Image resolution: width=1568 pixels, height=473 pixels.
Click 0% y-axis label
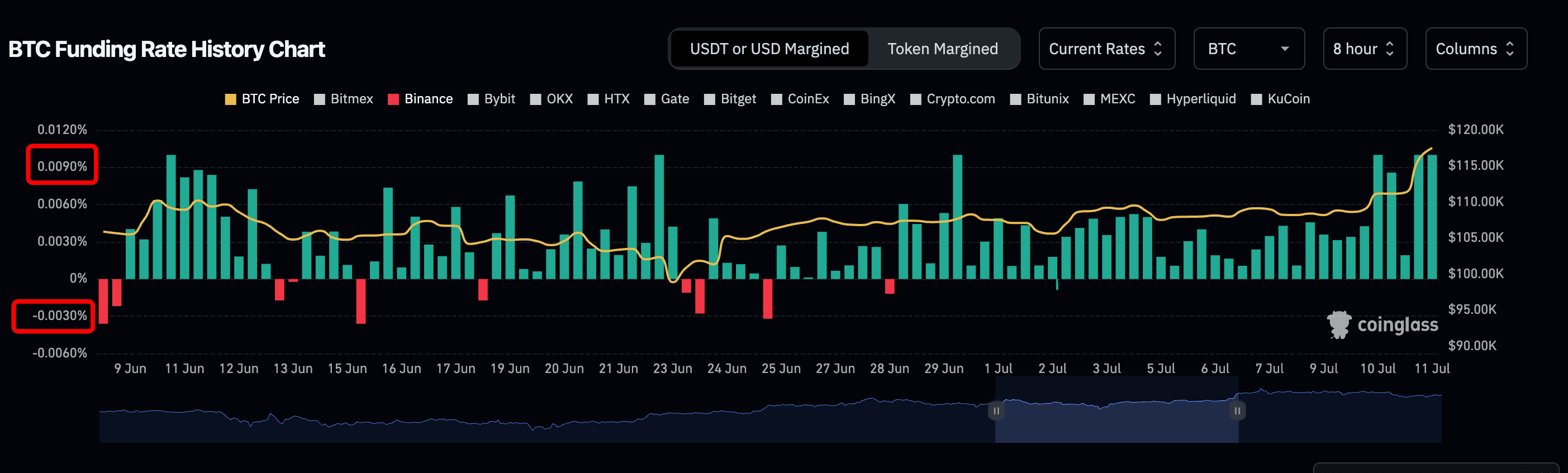(x=79, y=279)
